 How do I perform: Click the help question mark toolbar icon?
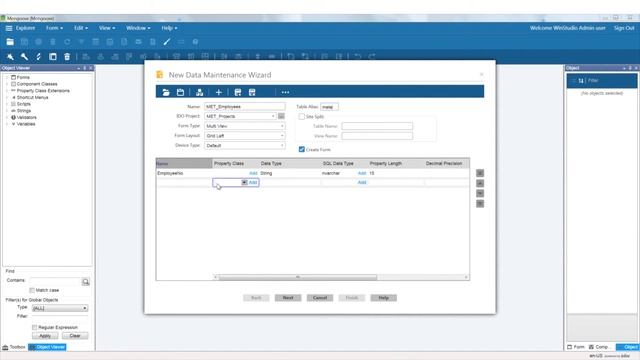coord(196,42)
